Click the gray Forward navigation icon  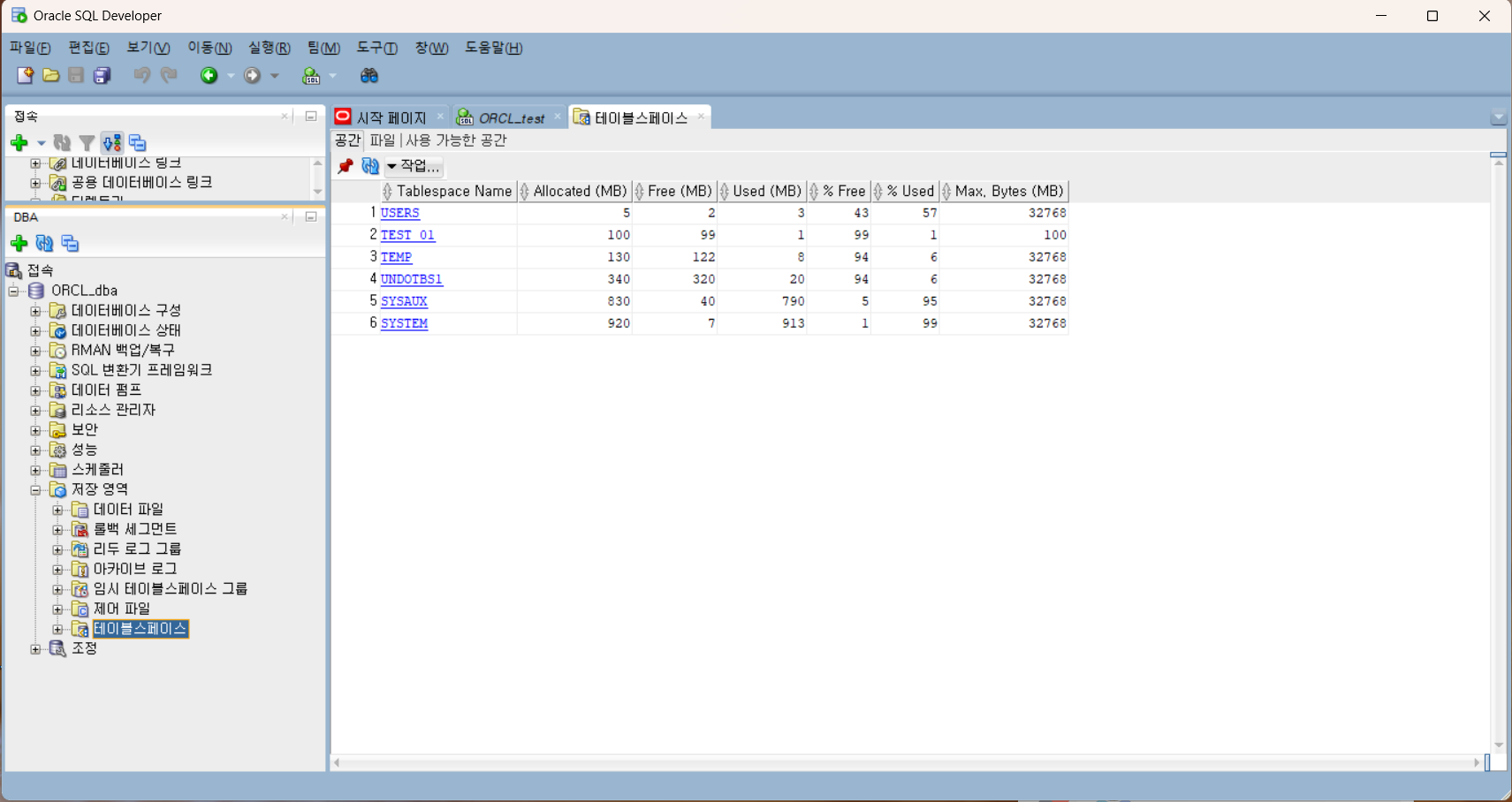point(252,76)
